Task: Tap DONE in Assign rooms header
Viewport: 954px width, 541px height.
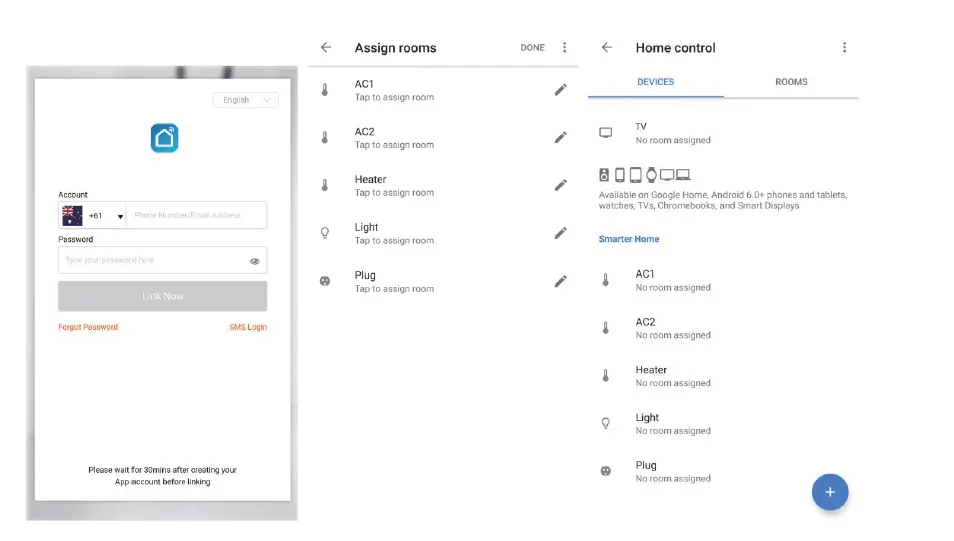Action: click(533, 48)
